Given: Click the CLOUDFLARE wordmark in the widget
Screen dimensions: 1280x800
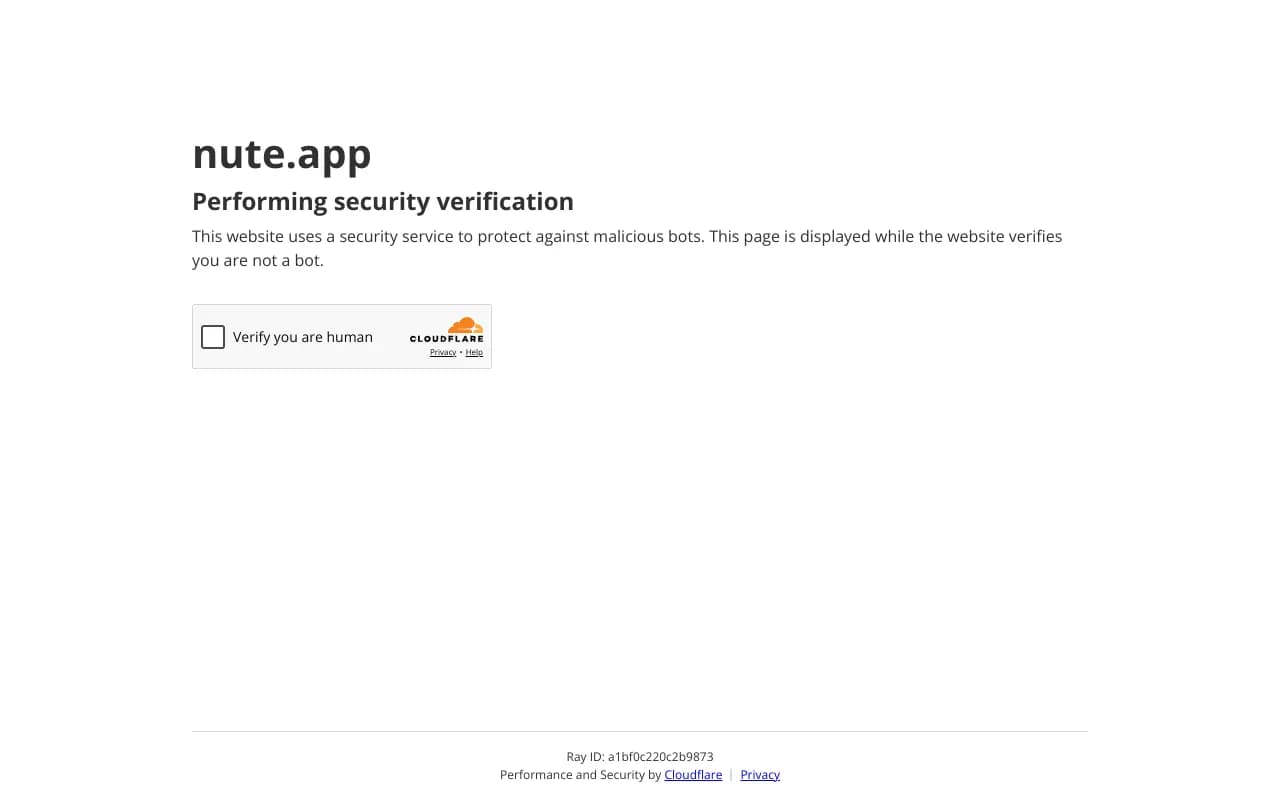Looking at the screenshot, I should [446, 339].
